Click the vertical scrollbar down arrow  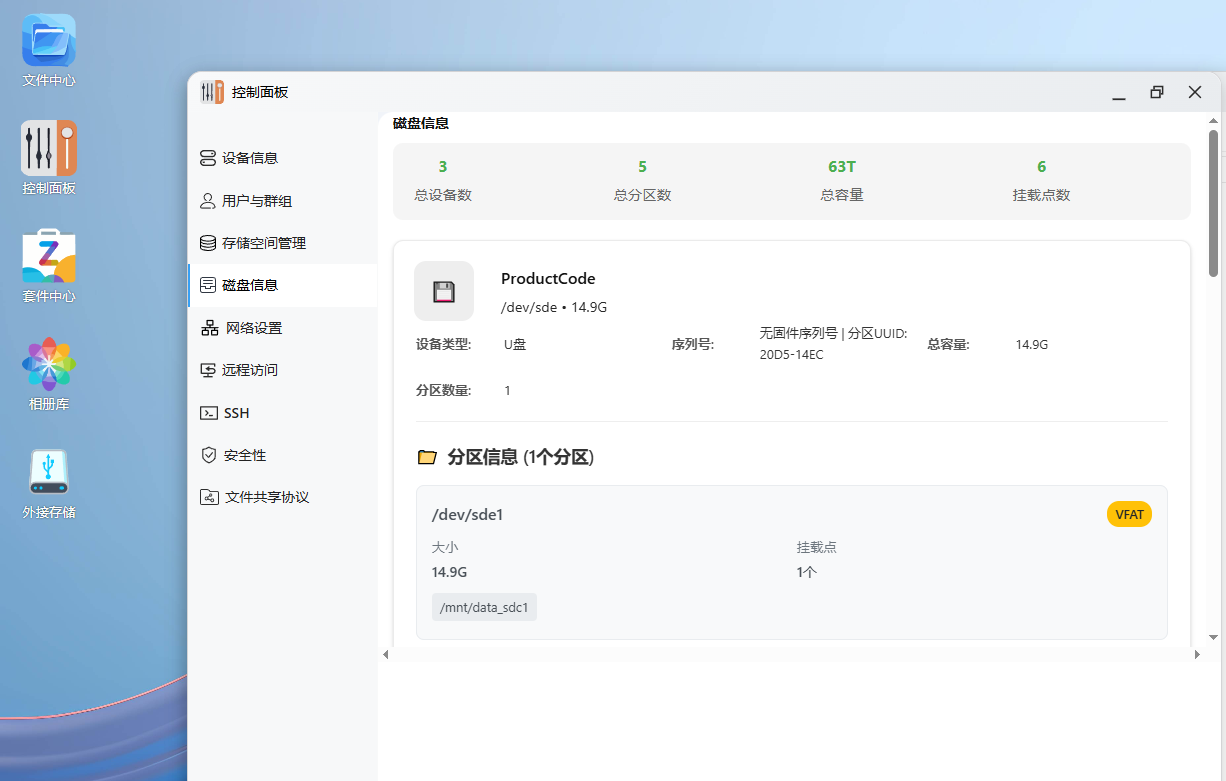point(1213,637)
